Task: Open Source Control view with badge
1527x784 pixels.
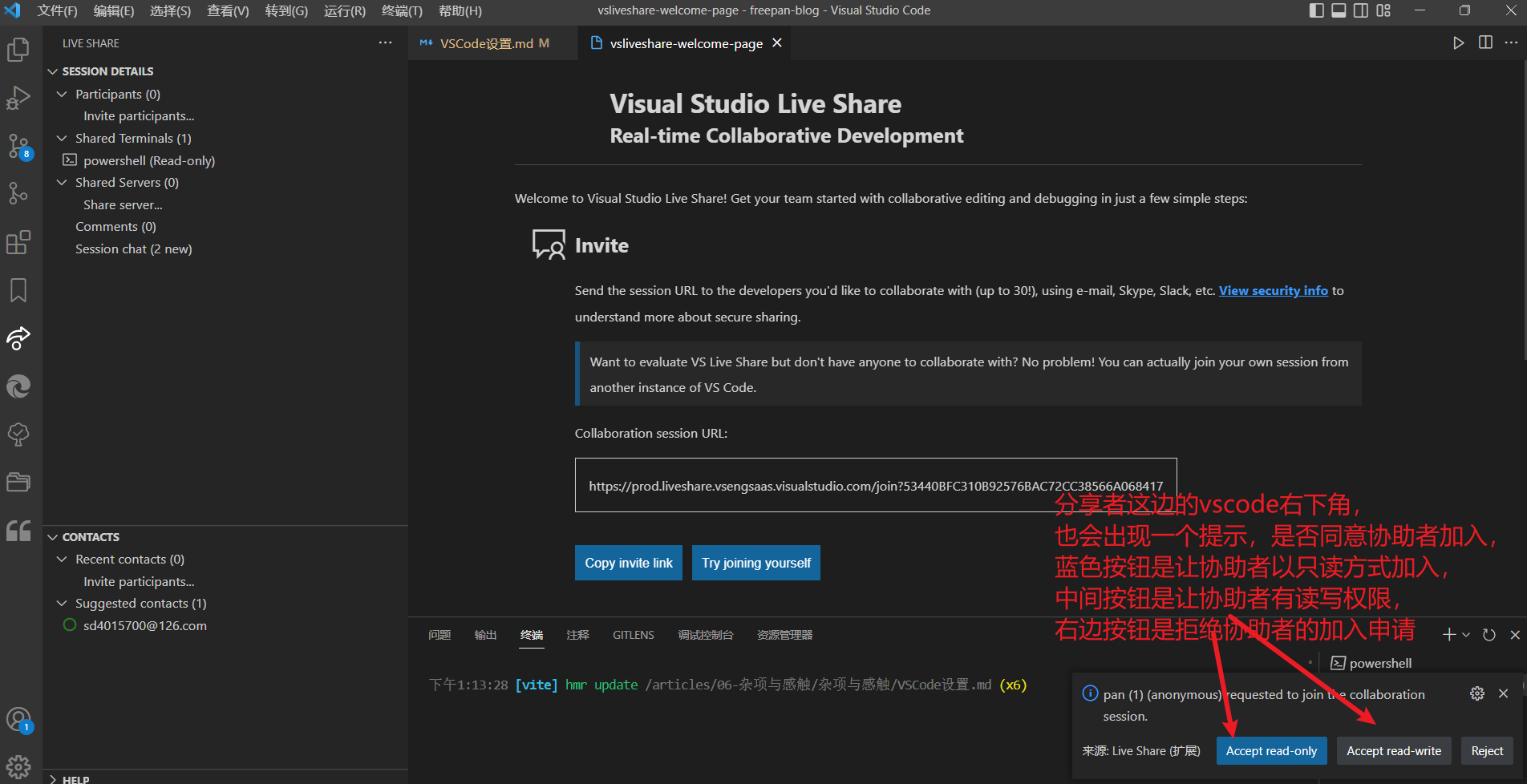Action: [18, 146]
